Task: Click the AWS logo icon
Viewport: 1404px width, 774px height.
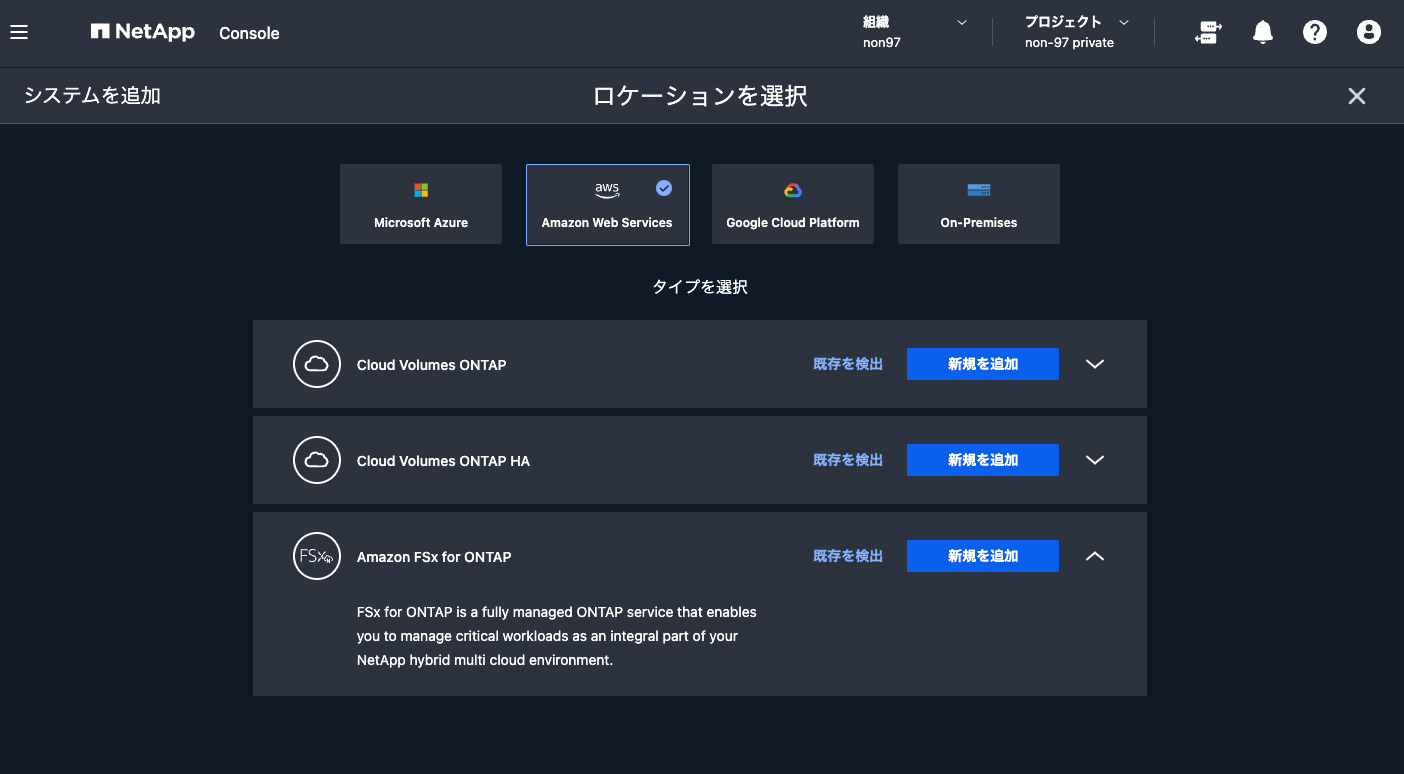Action: tap(607, 190)
